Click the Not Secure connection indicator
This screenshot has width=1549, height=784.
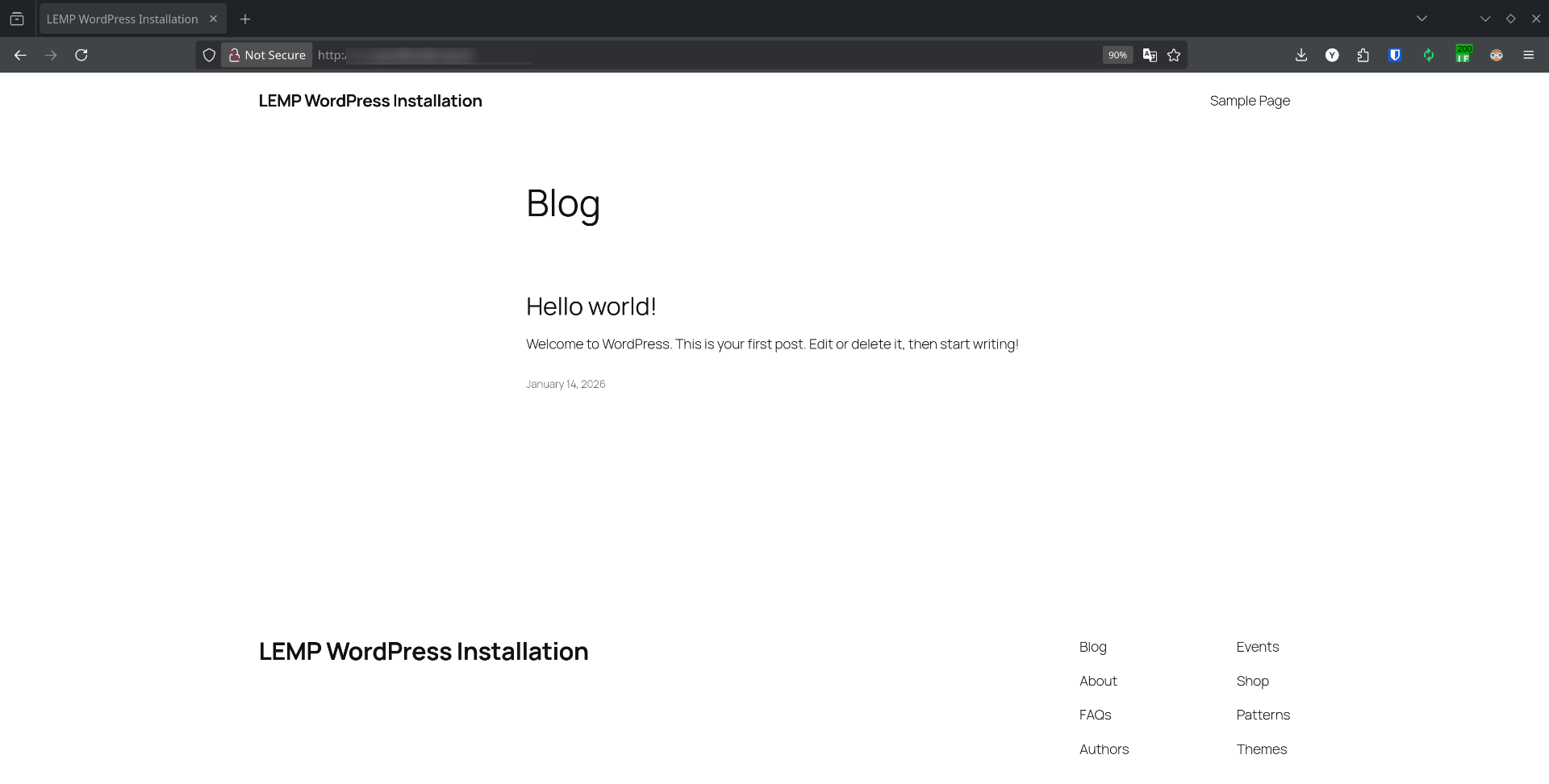[267, 55]
